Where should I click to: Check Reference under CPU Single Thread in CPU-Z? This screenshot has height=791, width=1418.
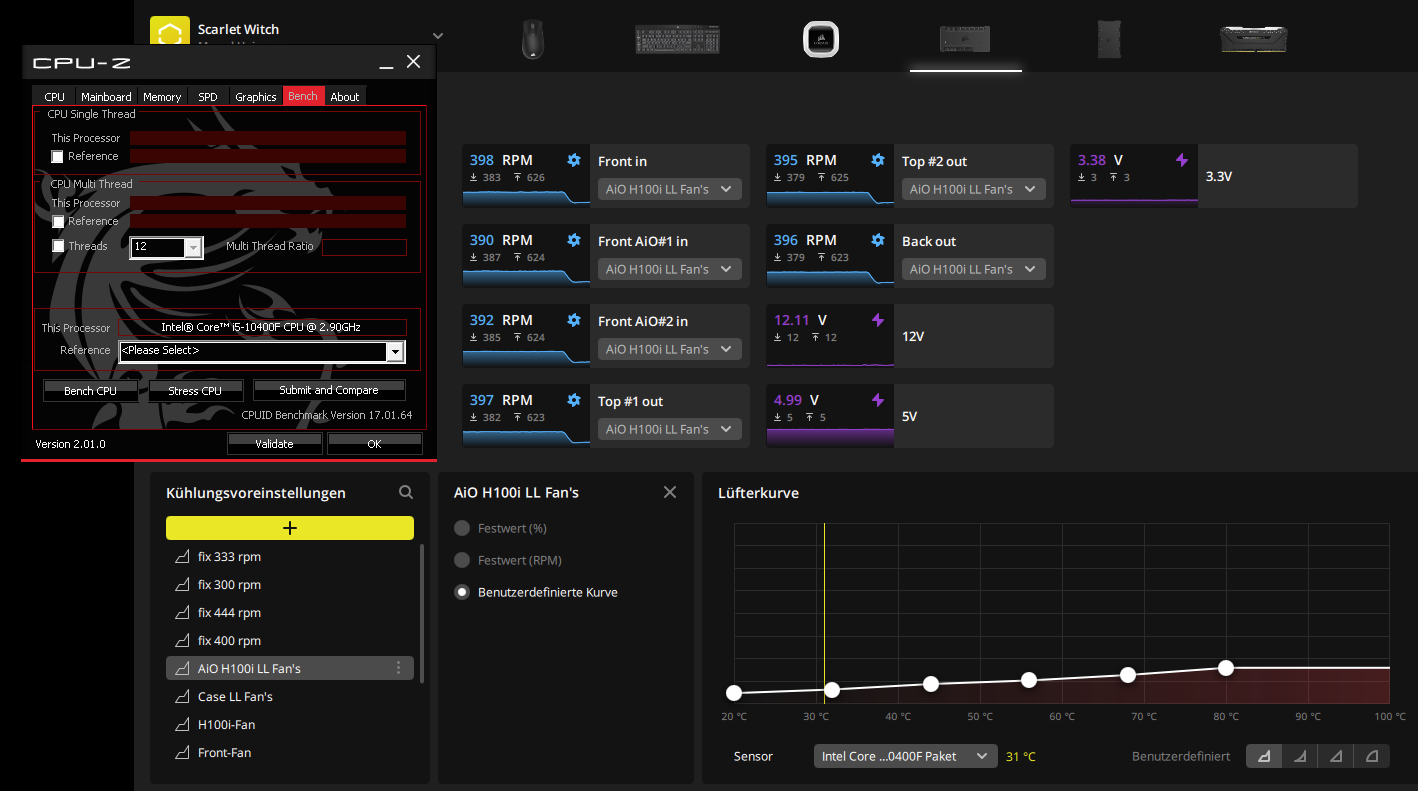click(x=58, y=156)
